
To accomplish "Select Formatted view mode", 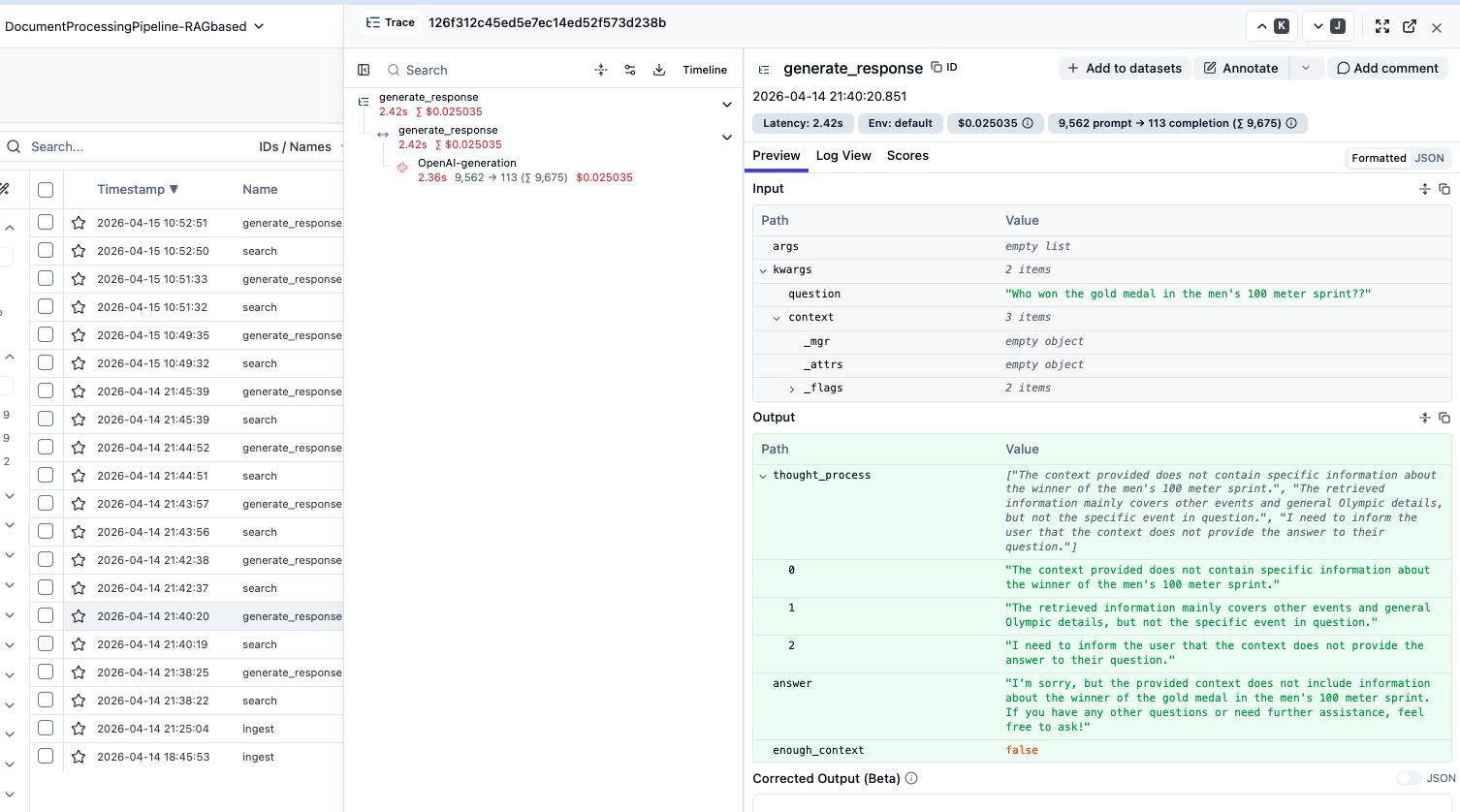I will [1379, 158].
